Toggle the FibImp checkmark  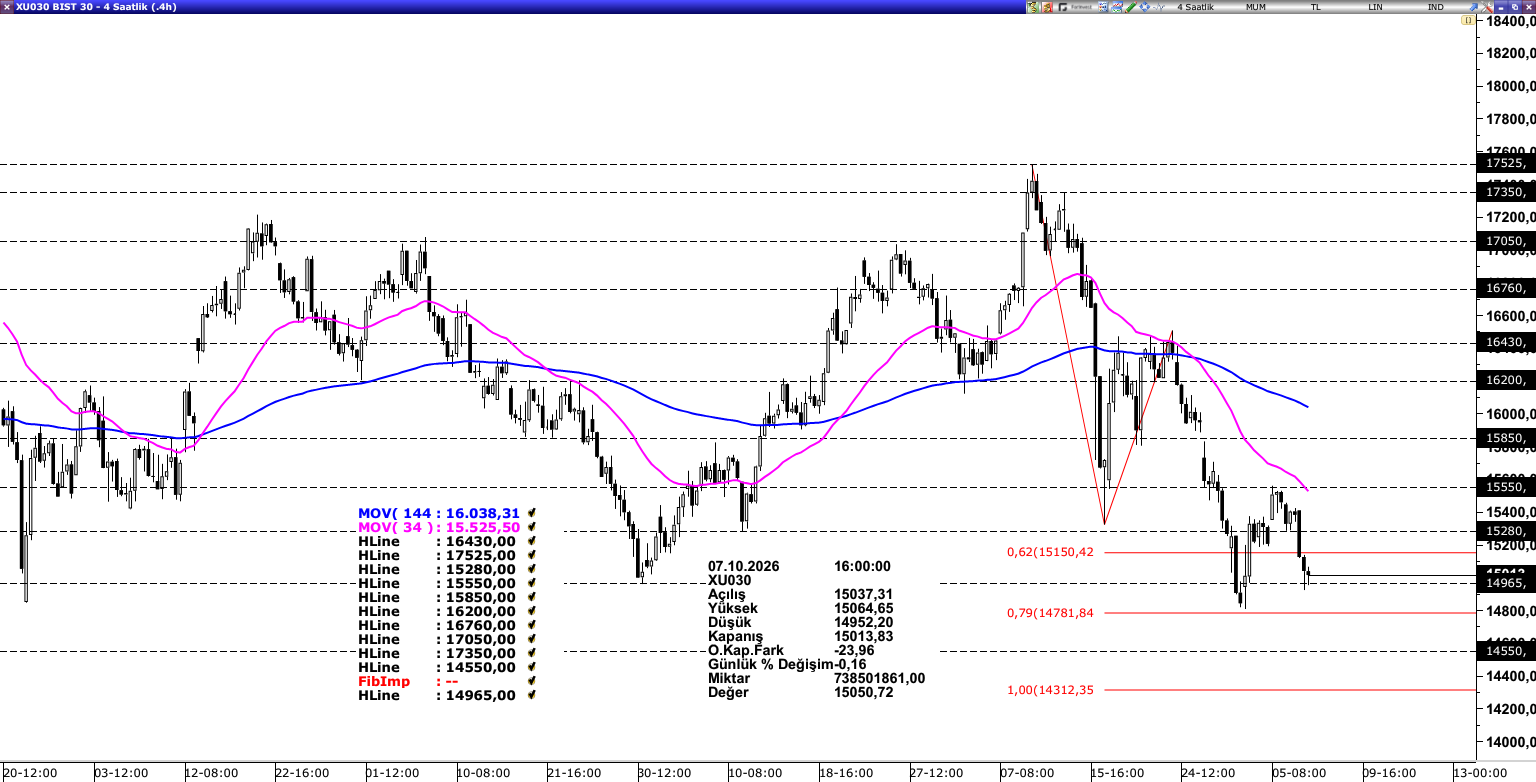pyautogui.click(x=532, y=681)
